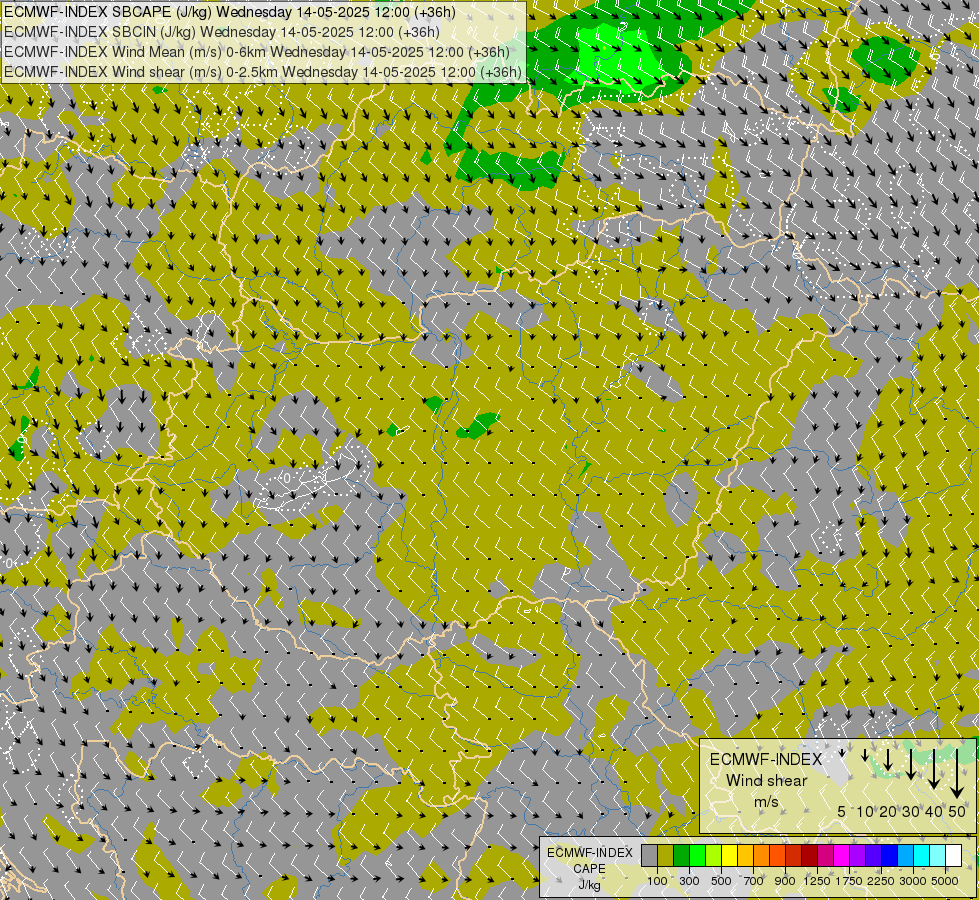979x900 pixels.
Task: Click the '1750' CAPE legend value
Action: pos(849,881)
